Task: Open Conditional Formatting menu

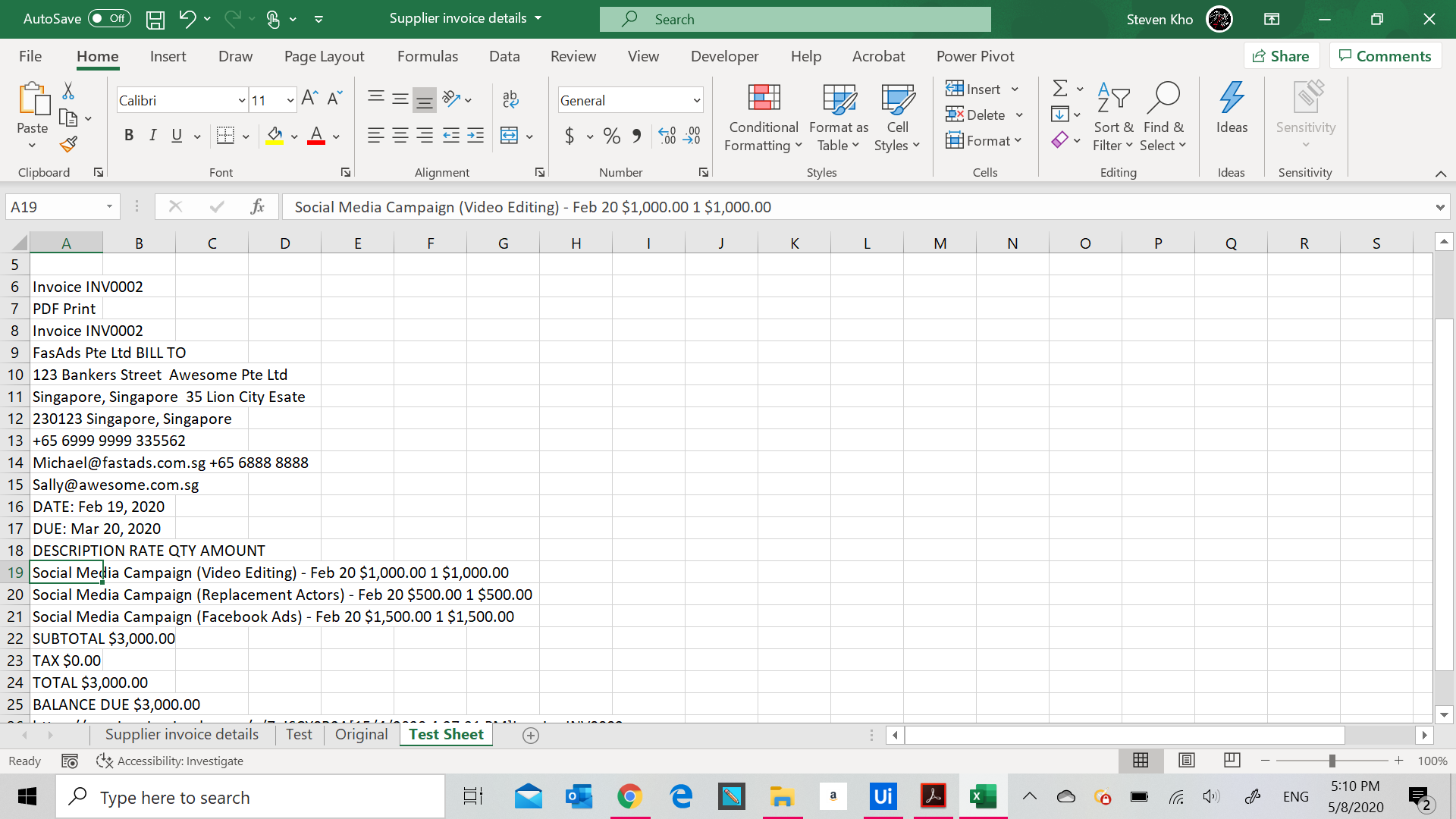Action: (763, 118)
